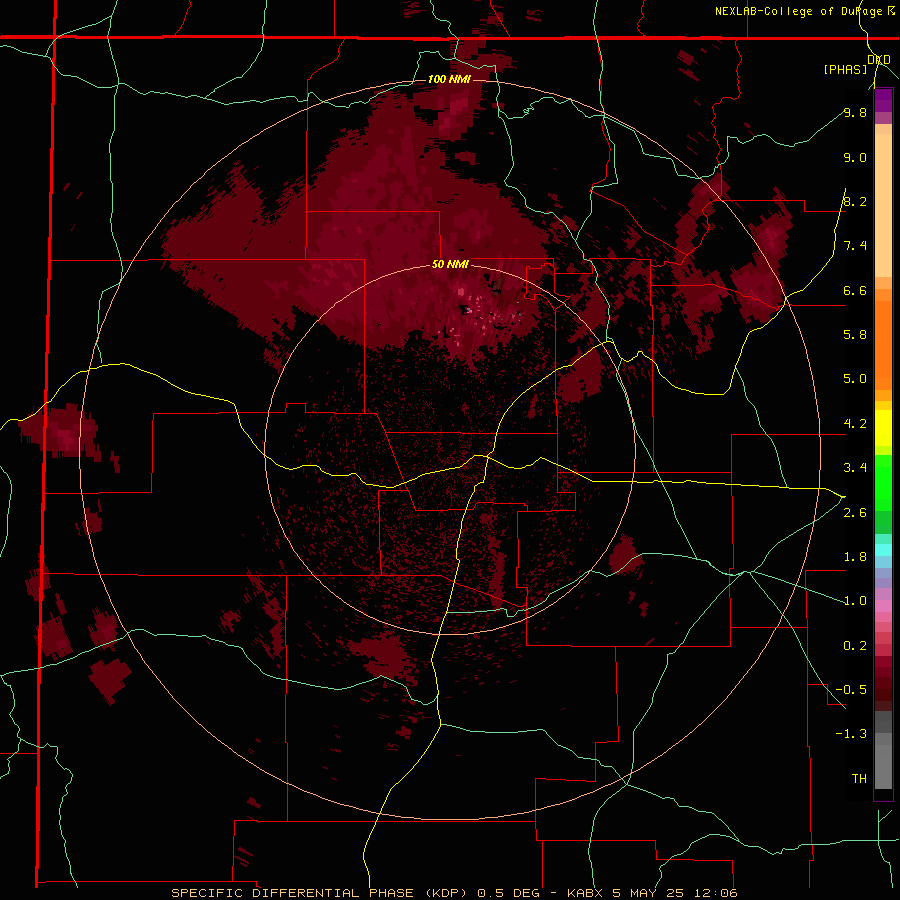
Task: Click the 5.8 value on color scale
Action: coord(855,334)
